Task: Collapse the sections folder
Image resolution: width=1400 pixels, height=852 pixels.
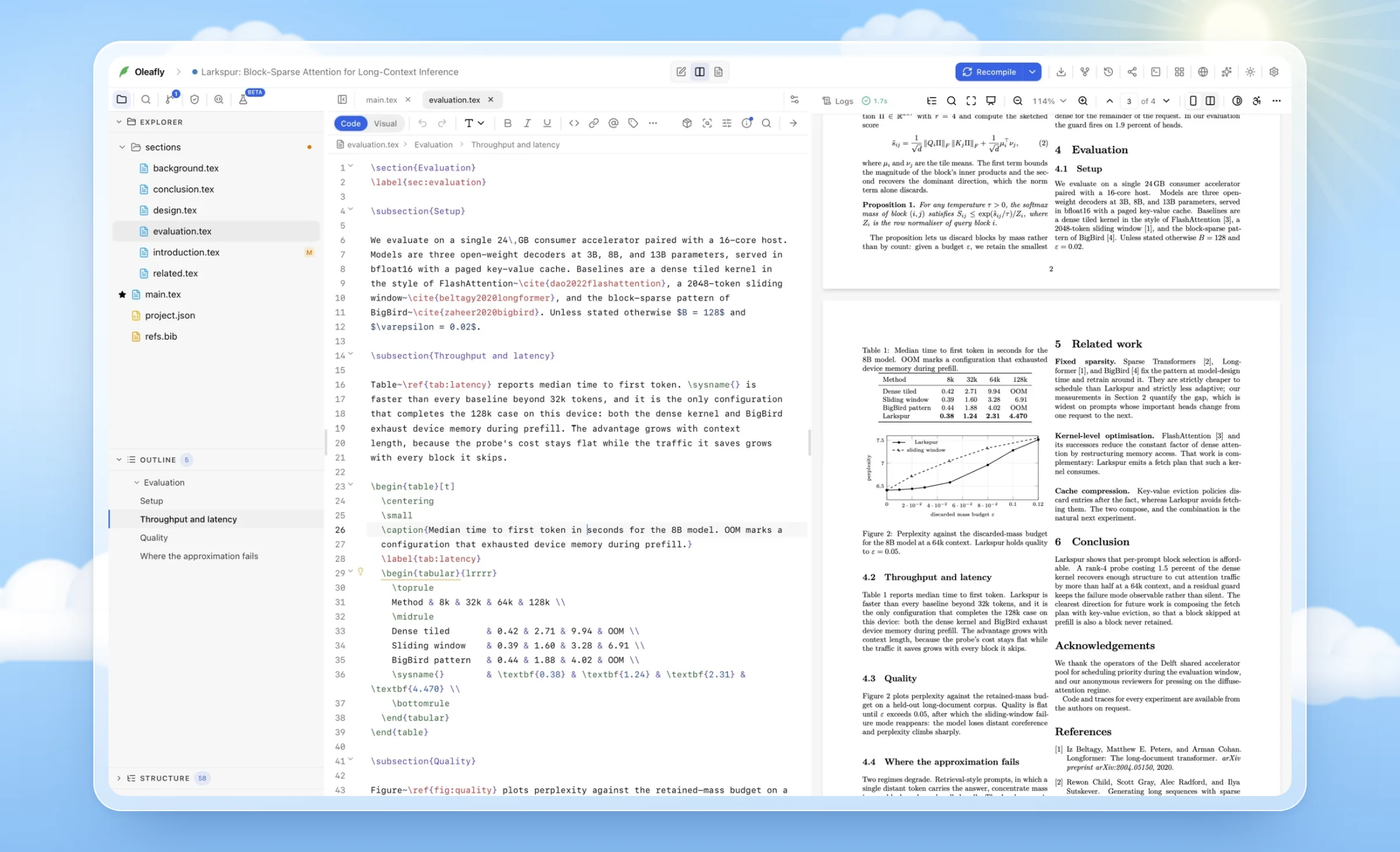Action: point(122,147)
